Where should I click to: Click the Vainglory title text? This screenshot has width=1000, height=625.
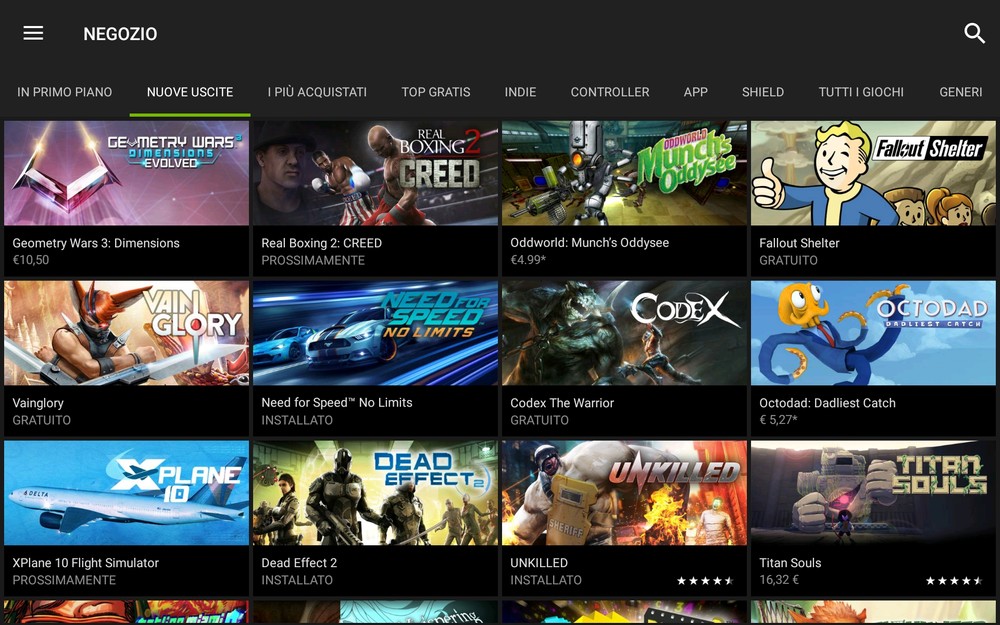click(38, 403)
